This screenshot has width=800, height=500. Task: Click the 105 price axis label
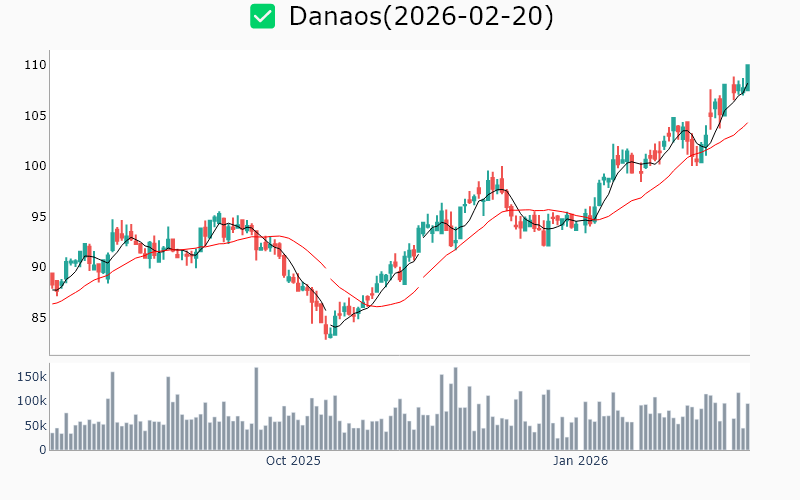[35, 115]
